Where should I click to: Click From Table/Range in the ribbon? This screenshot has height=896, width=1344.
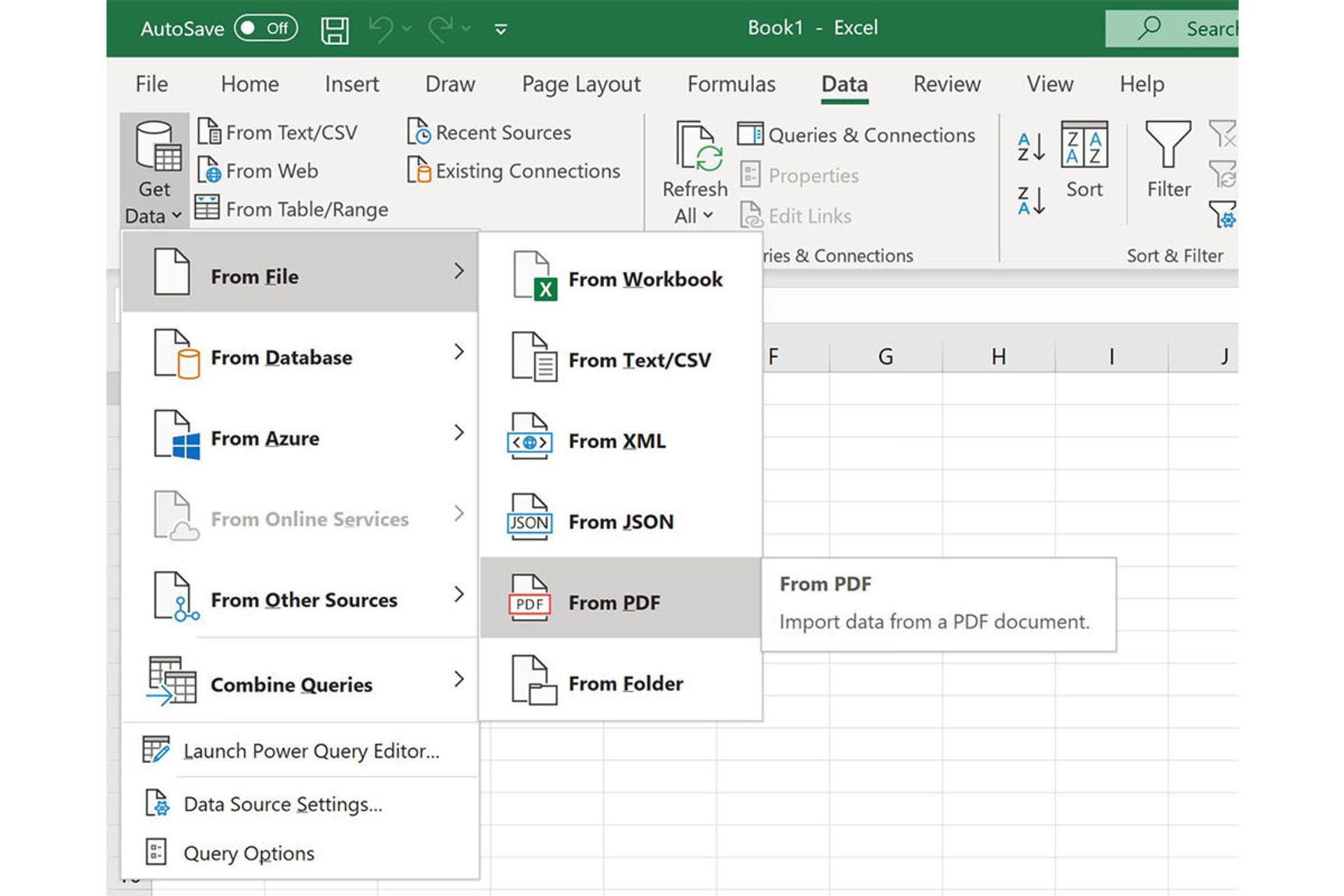click(292, 209)
